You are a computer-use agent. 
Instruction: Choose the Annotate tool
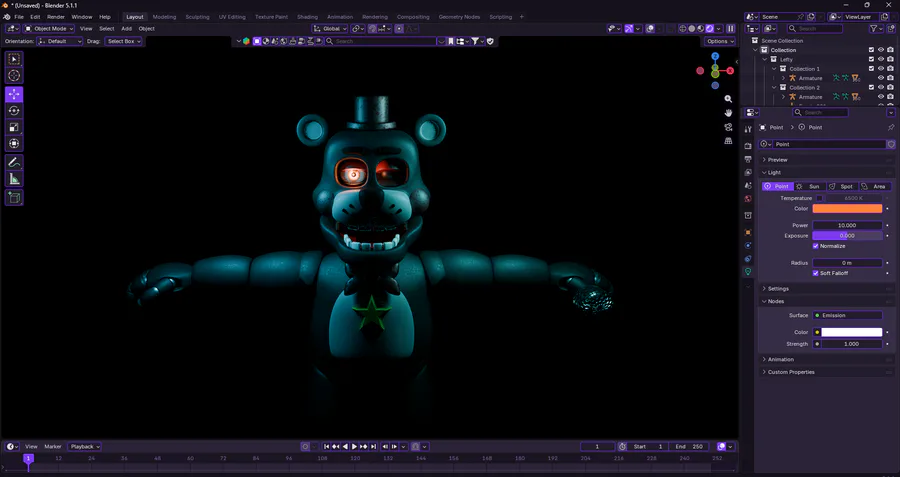(14, 162)
